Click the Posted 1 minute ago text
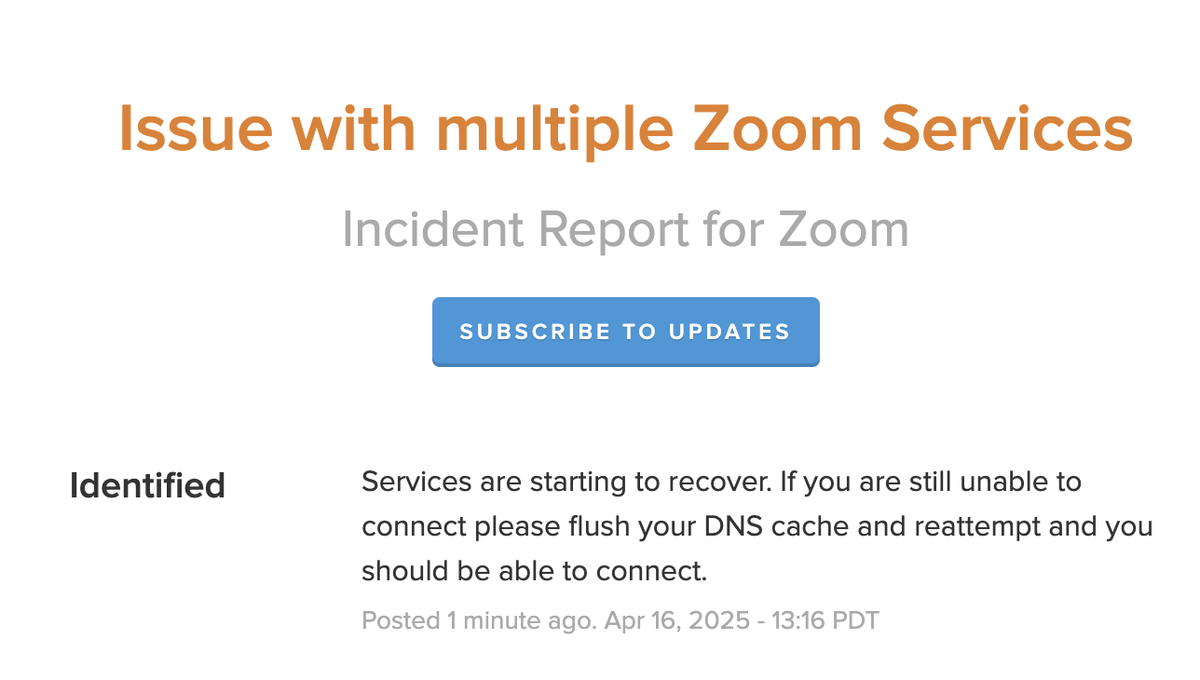This screenshot has height=680, width=1200. tap(482, 621)
